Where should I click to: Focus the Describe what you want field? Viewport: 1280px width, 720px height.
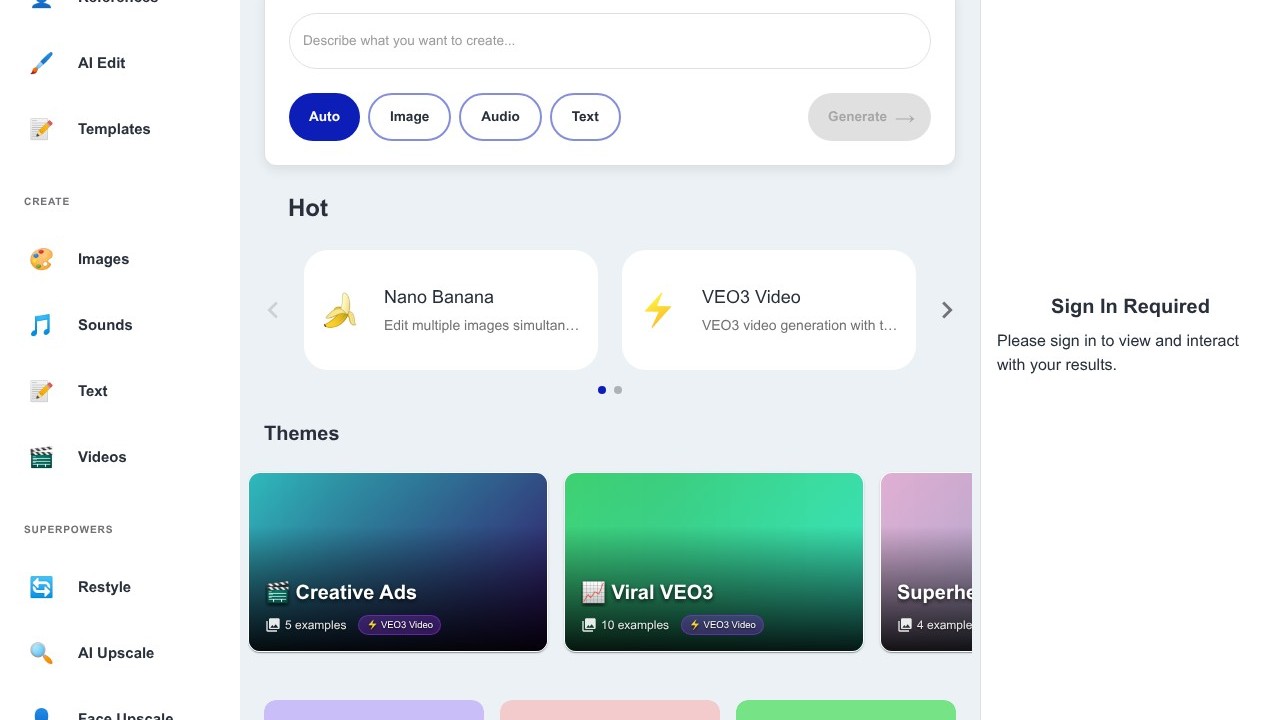coord(610,41)
